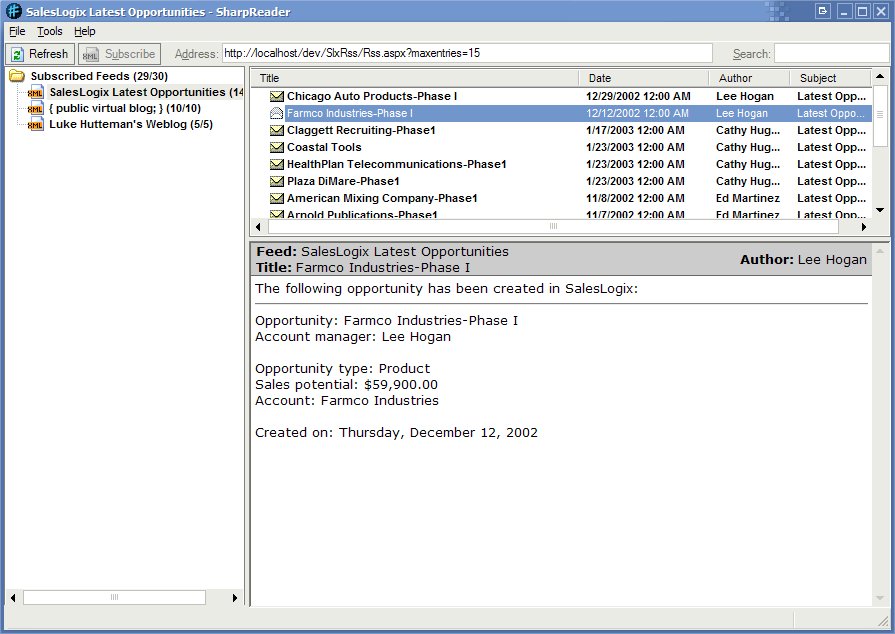Click envelope icon for Plaza DiMare-Phase1
Image resolution: width=895 pixels, height=634 pixels.
(277, 181)
